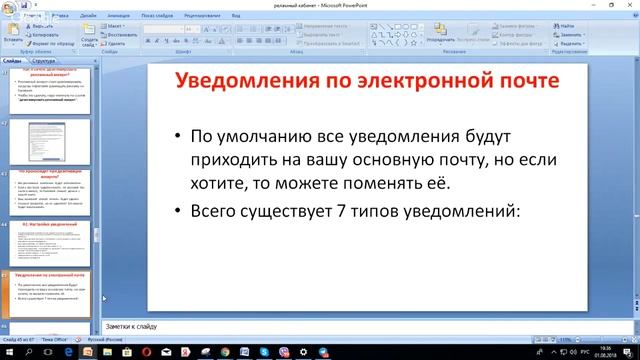Open the Windows Start menu
This screenshot has width=640, height=360.
(9, 352)
